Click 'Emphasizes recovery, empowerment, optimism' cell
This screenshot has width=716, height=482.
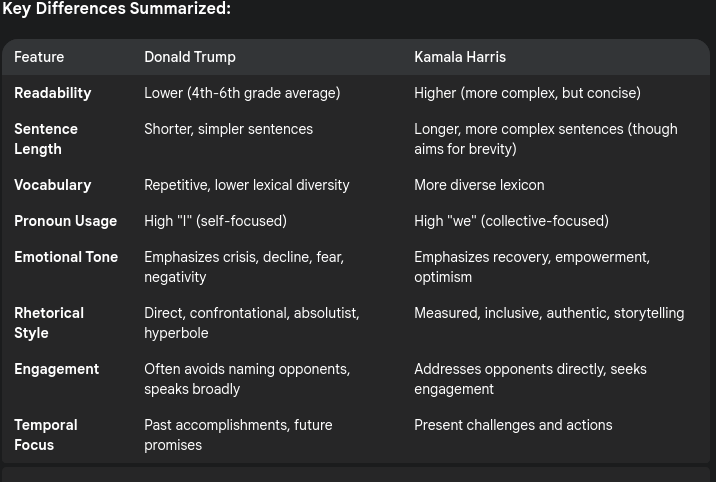point(532,267)
